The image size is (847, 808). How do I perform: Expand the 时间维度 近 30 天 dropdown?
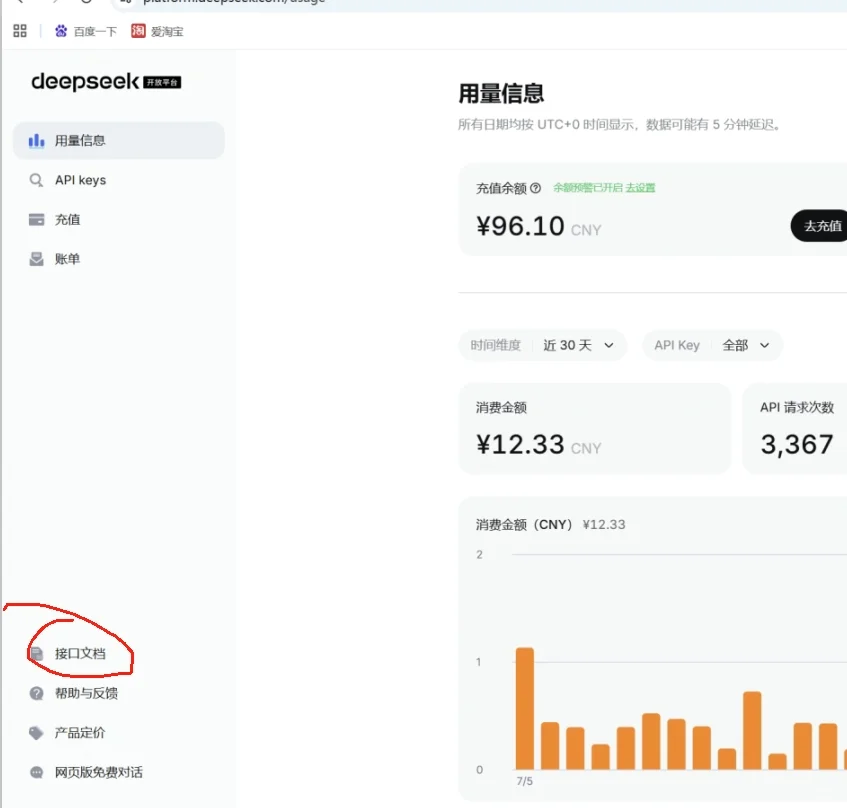click(542, 345)
